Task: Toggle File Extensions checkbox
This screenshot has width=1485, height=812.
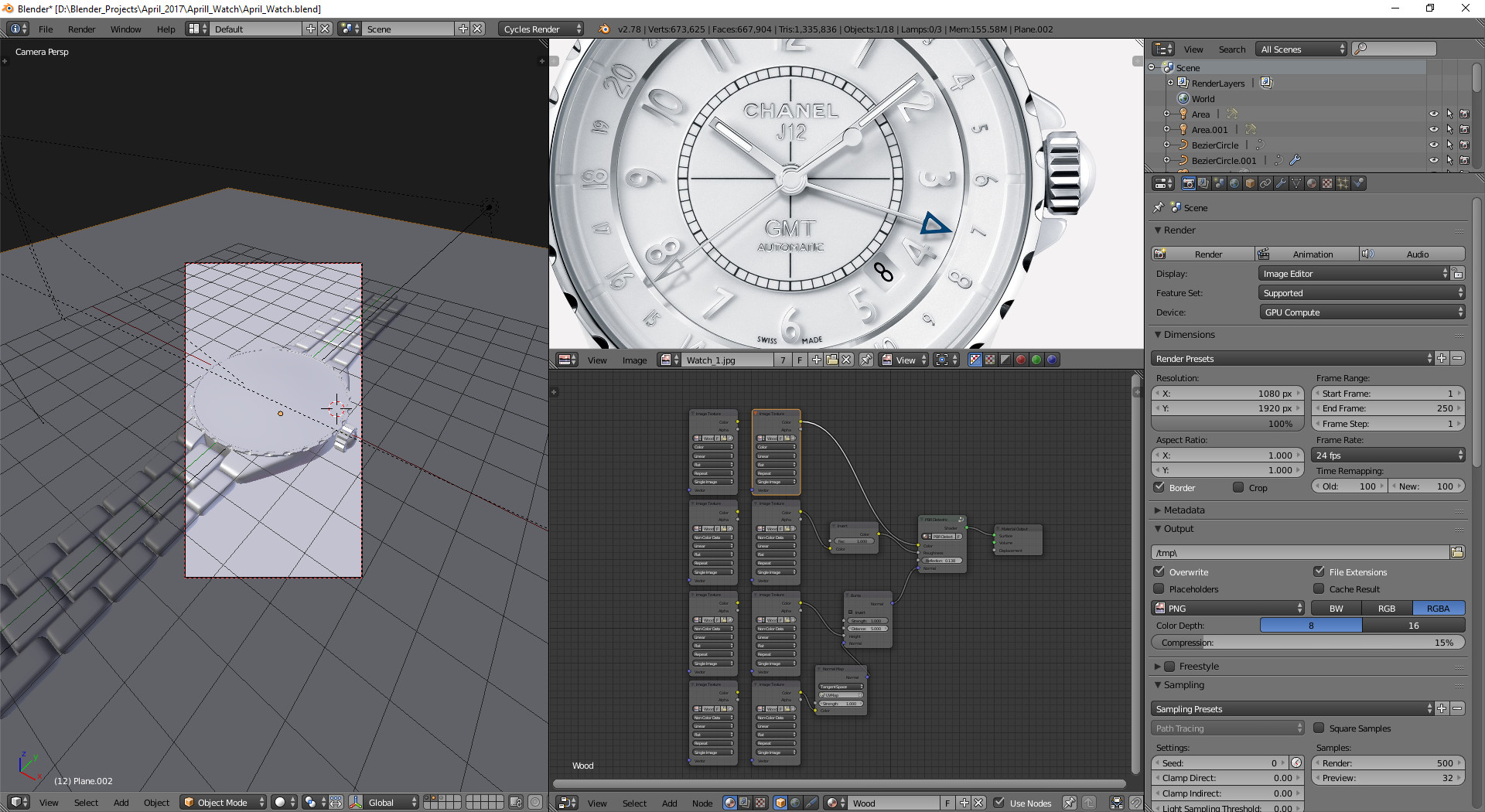Action: (1319, 571)
